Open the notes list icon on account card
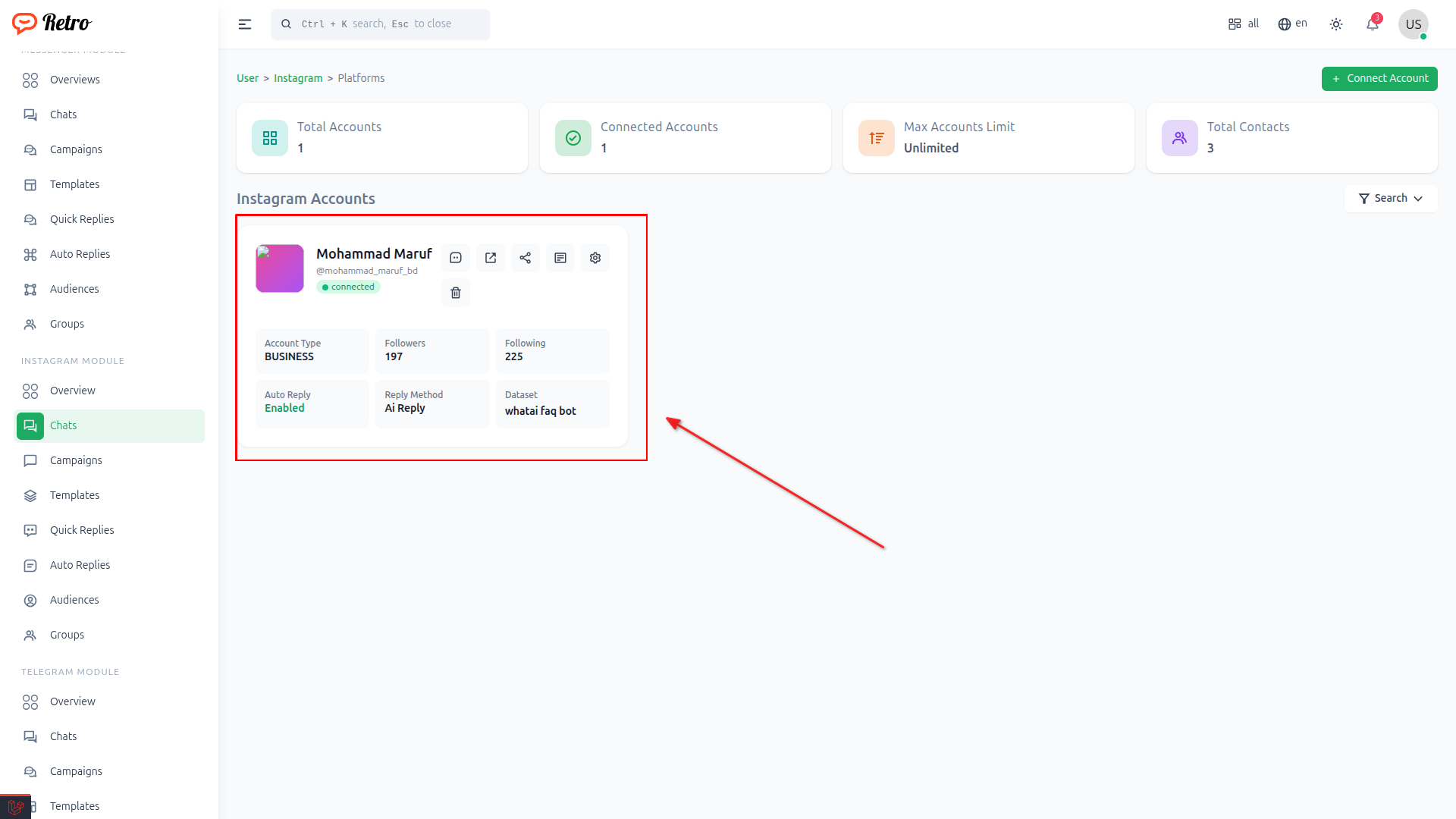The width and height of the screenshot is (1456, 819). 560,258
